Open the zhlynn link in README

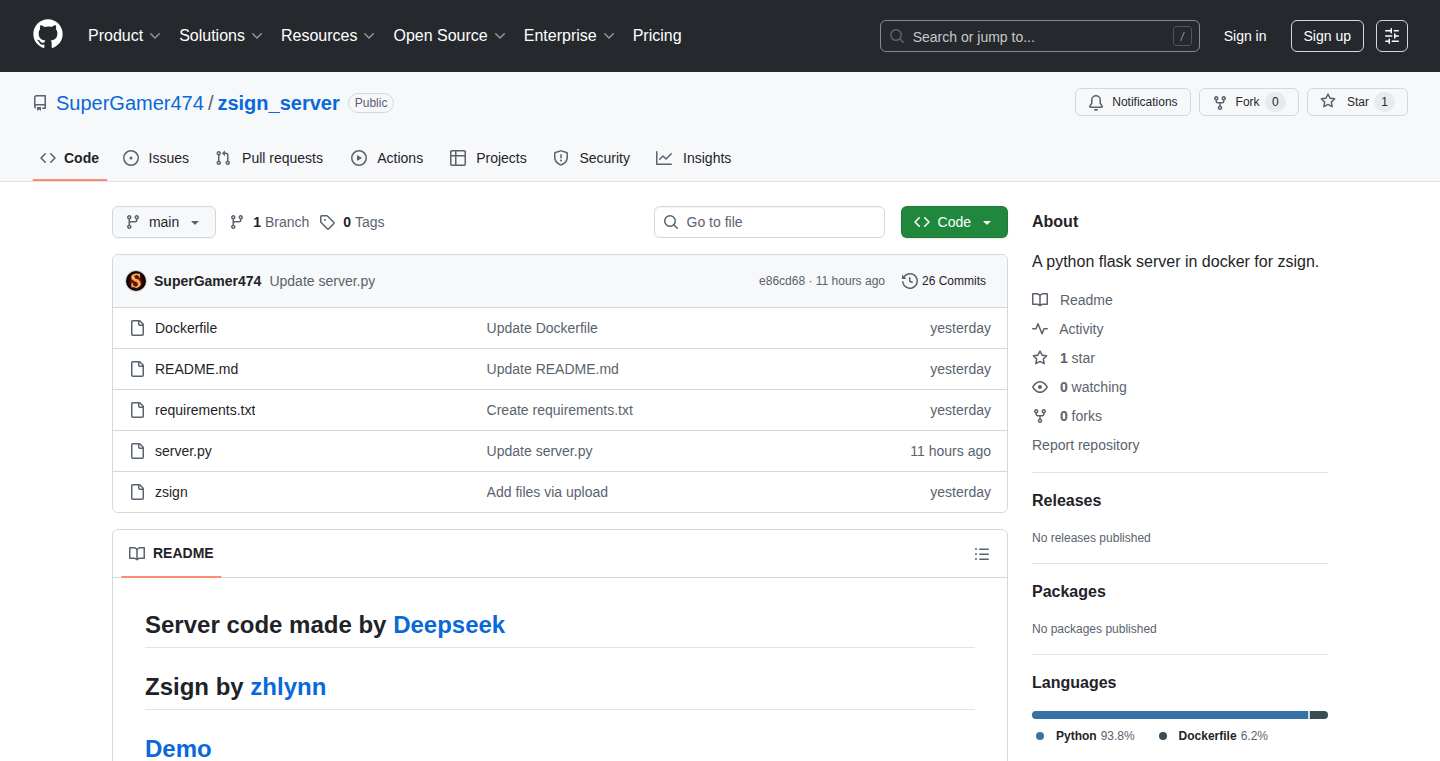point(288,687)
